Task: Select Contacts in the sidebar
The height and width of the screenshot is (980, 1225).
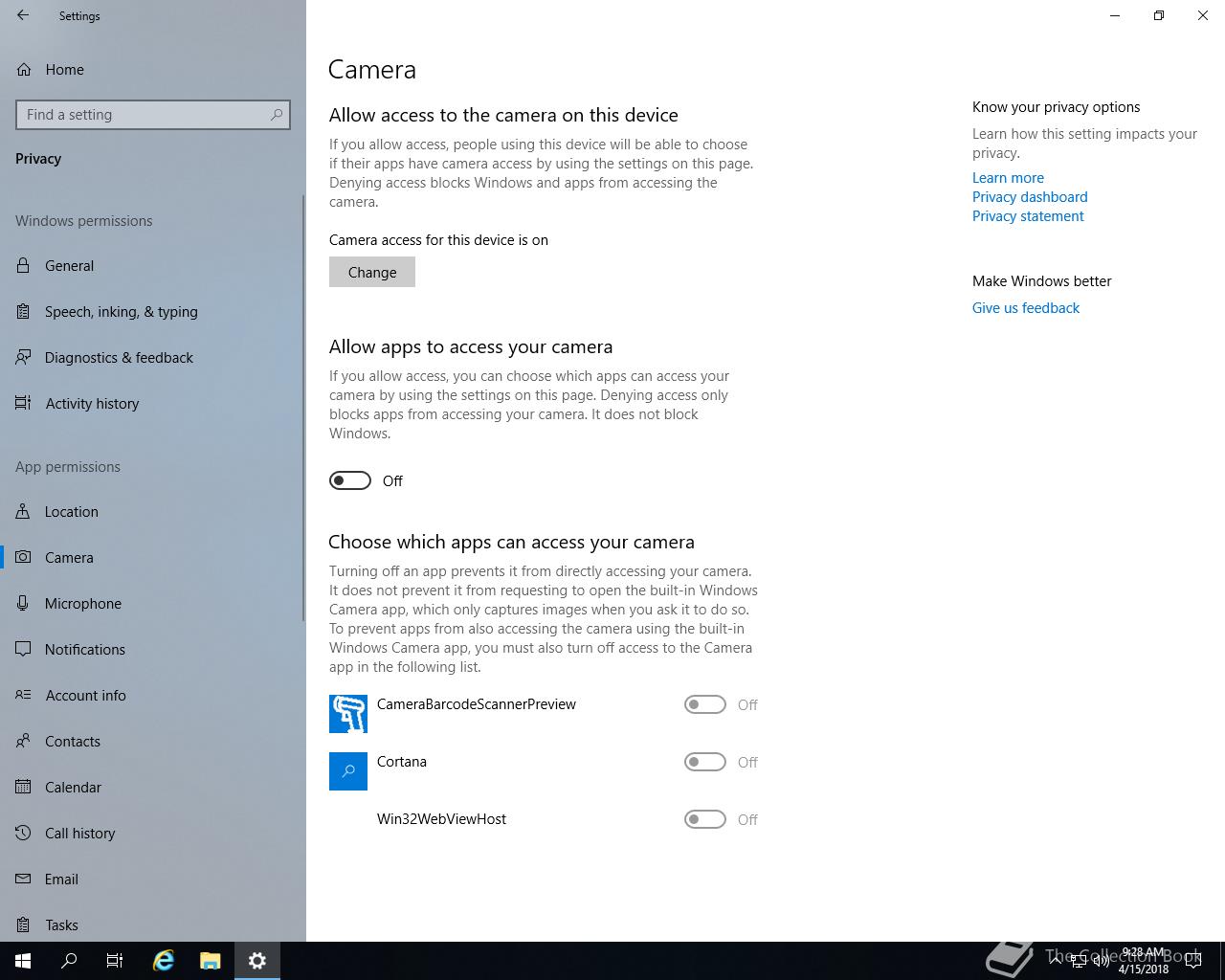Action: click(x=73, y=741)
